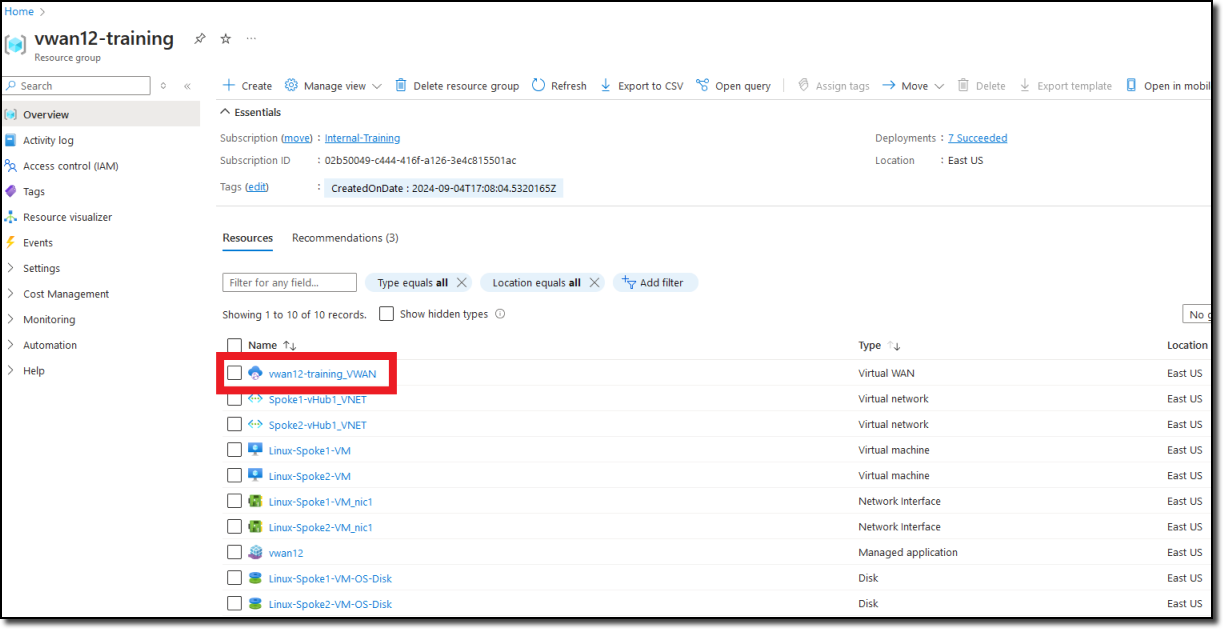Click the disk icon for Linux-Spoke1-VM-OS-Disk
The width and height of the screenshot is (1223, 629).
tap(255, 578)
